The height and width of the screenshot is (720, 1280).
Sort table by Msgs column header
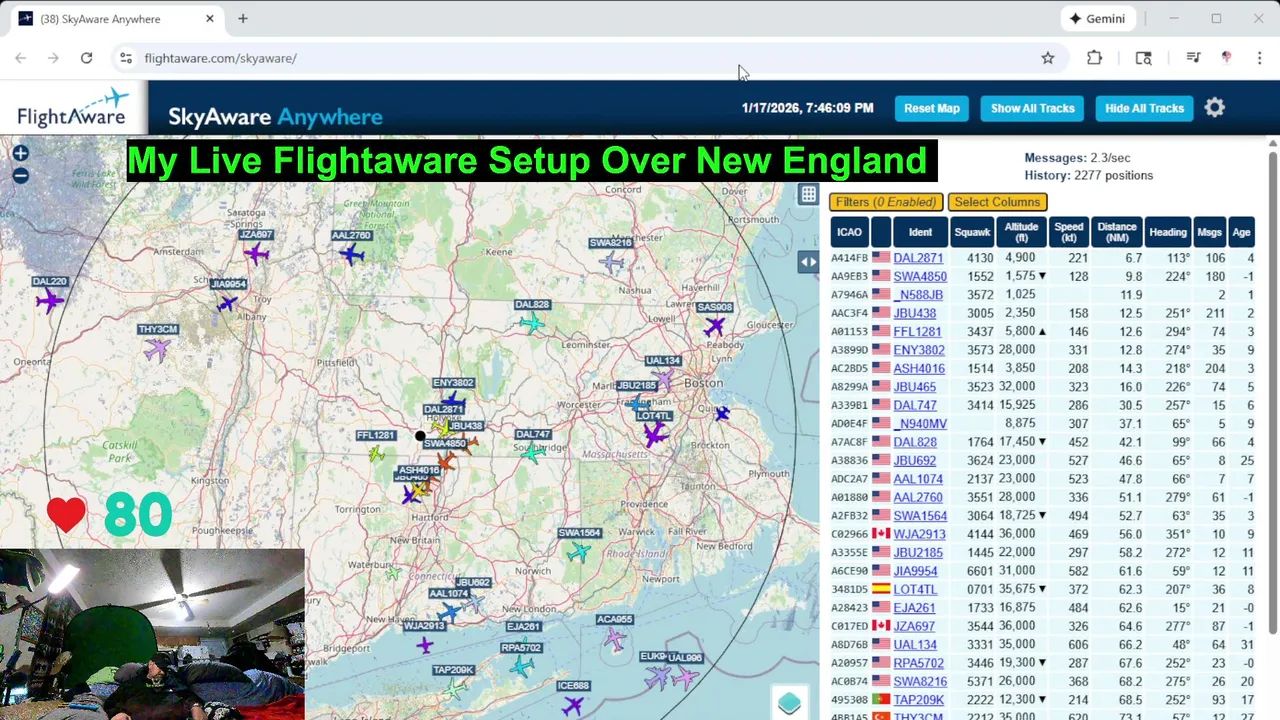[1210, 232]
